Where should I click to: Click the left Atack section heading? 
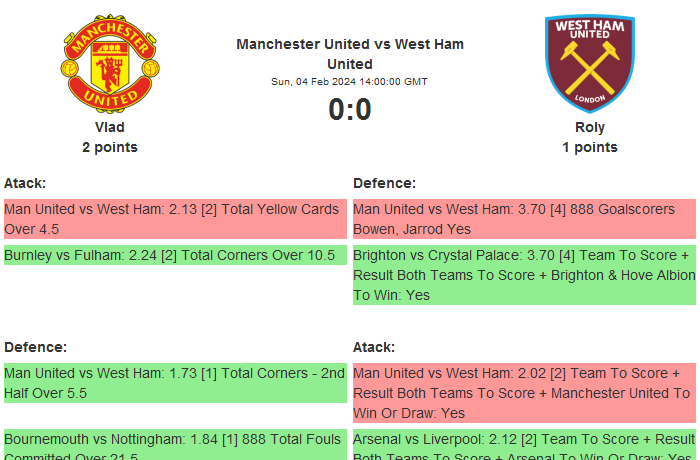[25, 183]
